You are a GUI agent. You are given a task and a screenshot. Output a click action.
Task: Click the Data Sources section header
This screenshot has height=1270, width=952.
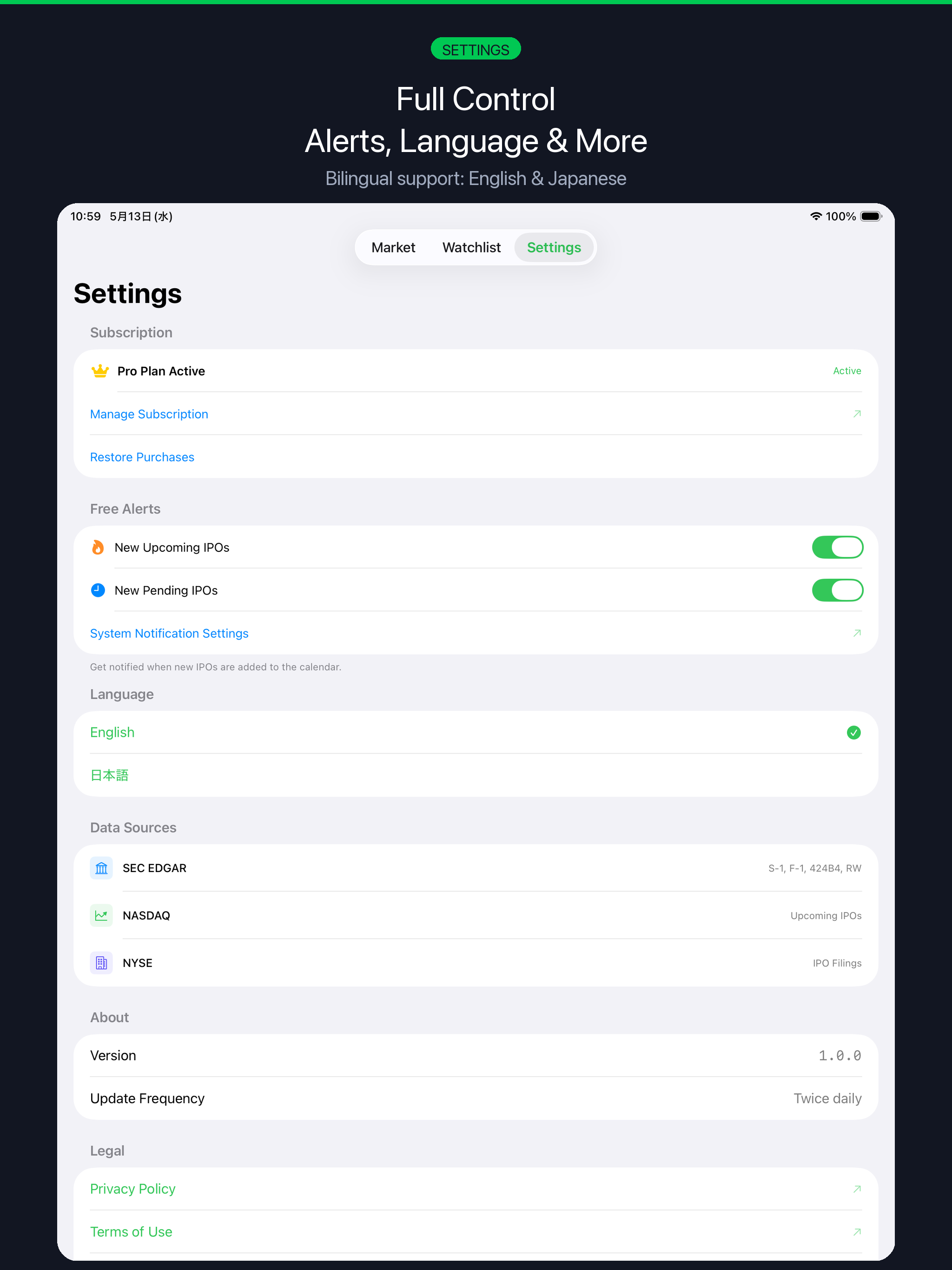point(133,827)
